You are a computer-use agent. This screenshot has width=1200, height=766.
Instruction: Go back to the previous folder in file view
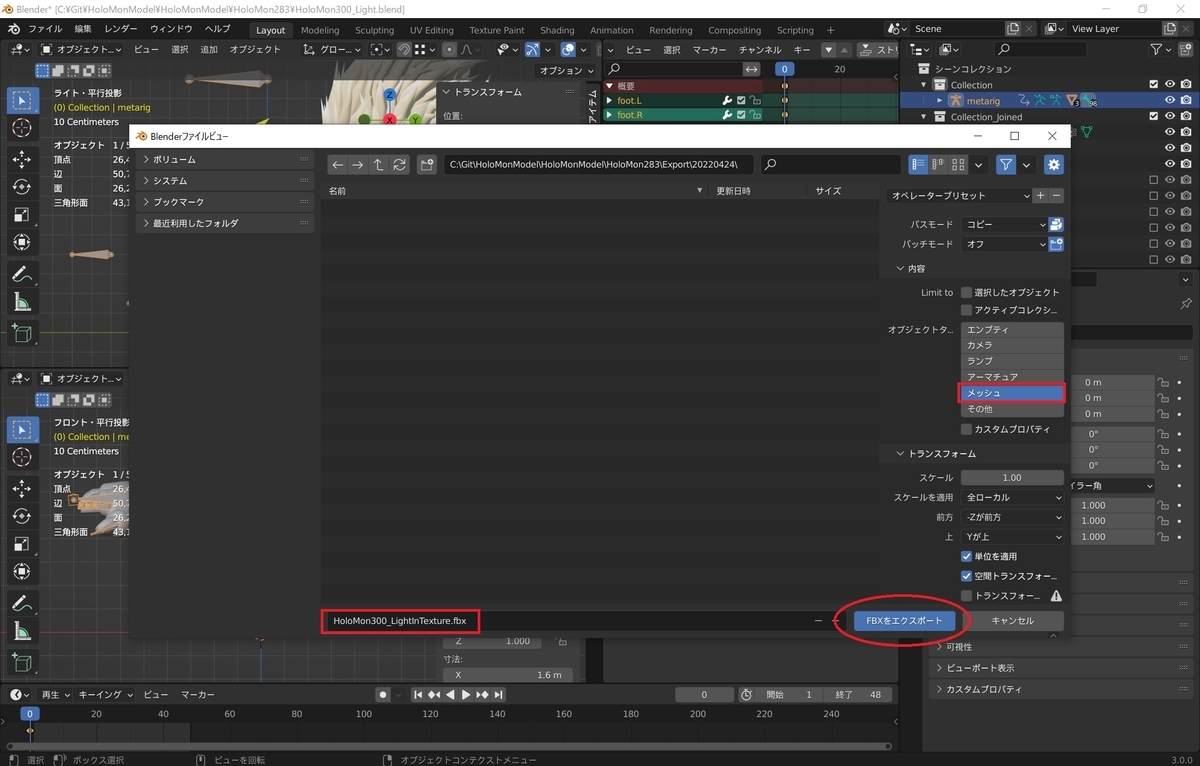(x=338, y=165)
